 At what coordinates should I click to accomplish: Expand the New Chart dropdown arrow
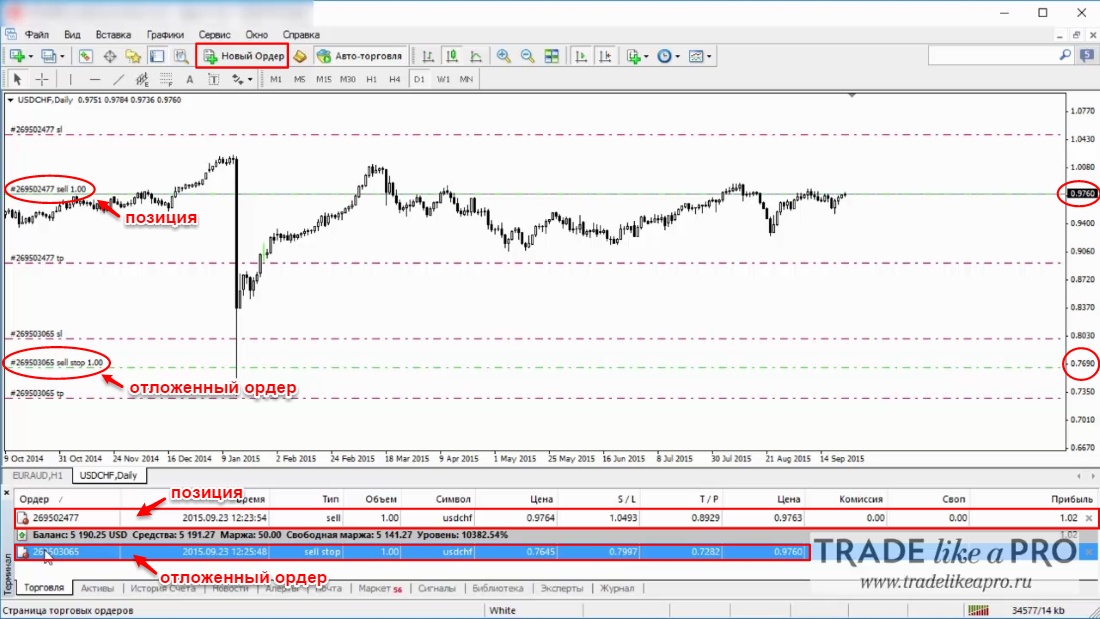[30, 57]
